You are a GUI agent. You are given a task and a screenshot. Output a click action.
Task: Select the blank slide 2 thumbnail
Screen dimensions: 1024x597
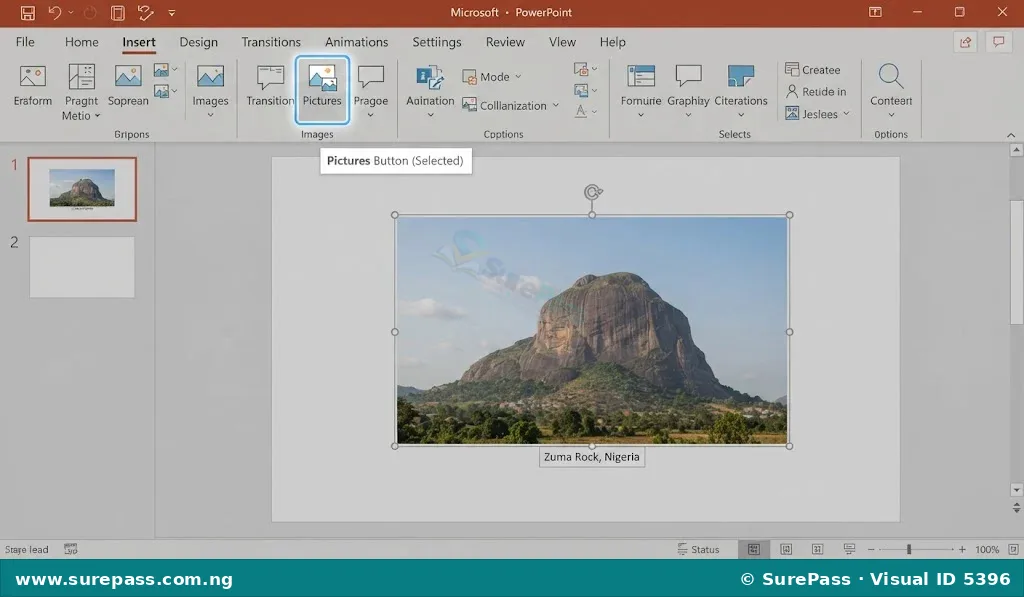click(x=82, y=267)
